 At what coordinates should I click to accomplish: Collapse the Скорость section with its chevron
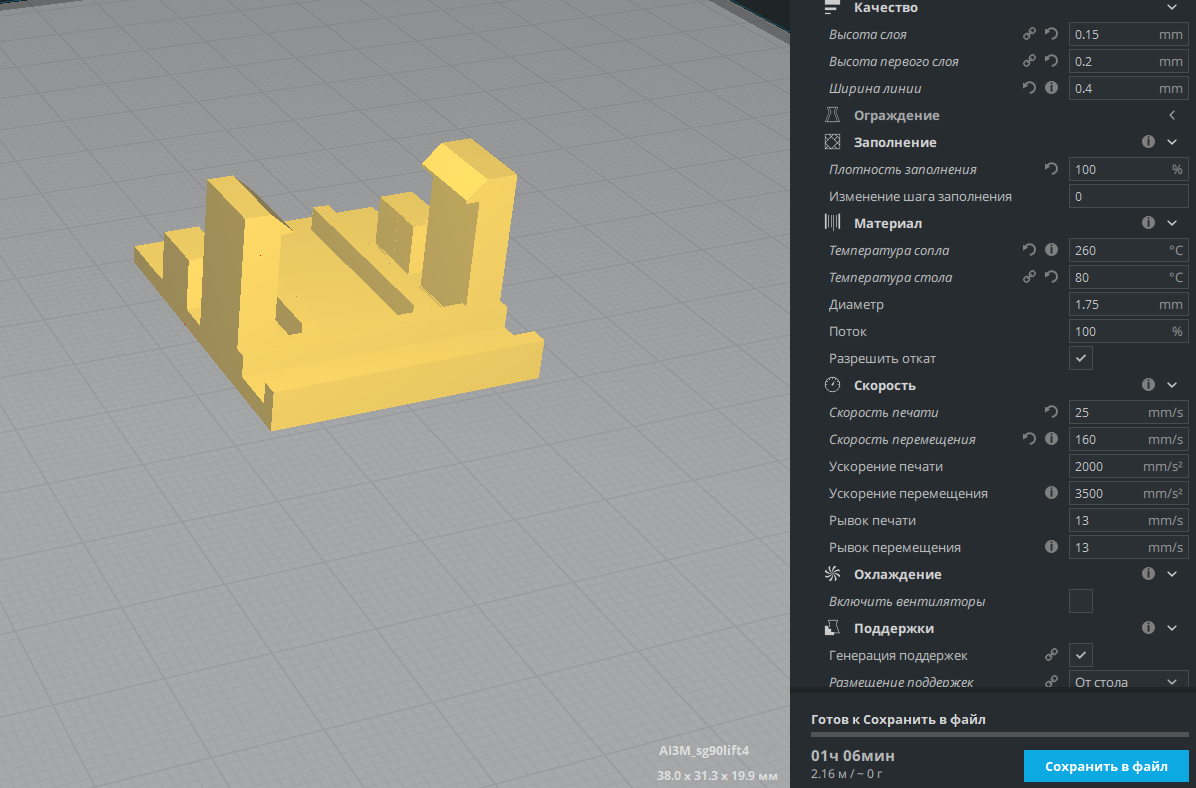1172,385
